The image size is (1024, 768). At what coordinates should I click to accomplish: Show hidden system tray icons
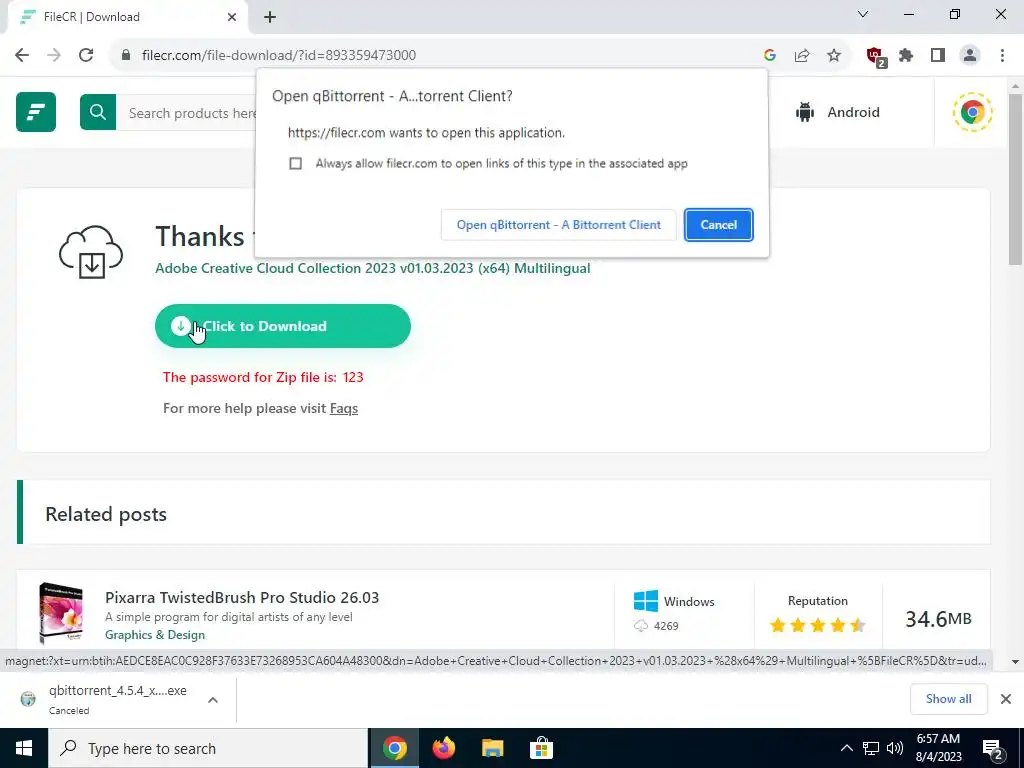(846, 748)
